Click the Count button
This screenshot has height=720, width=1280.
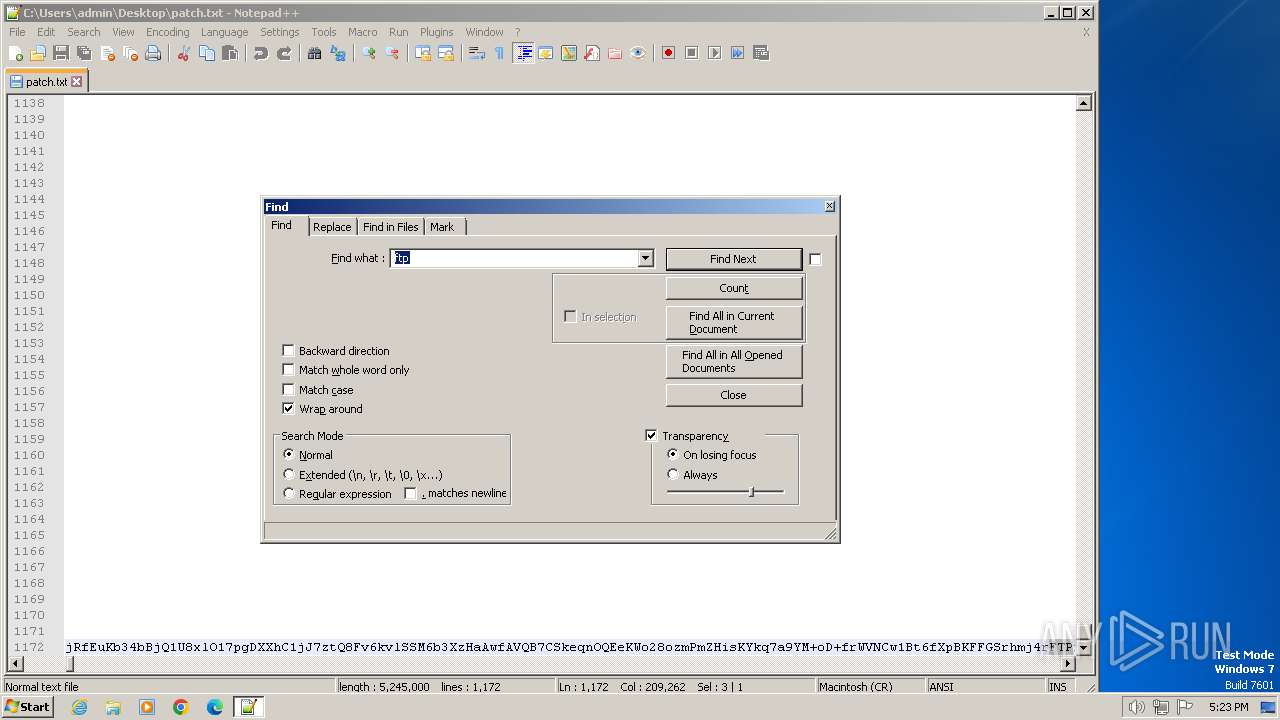click(733, 288)
